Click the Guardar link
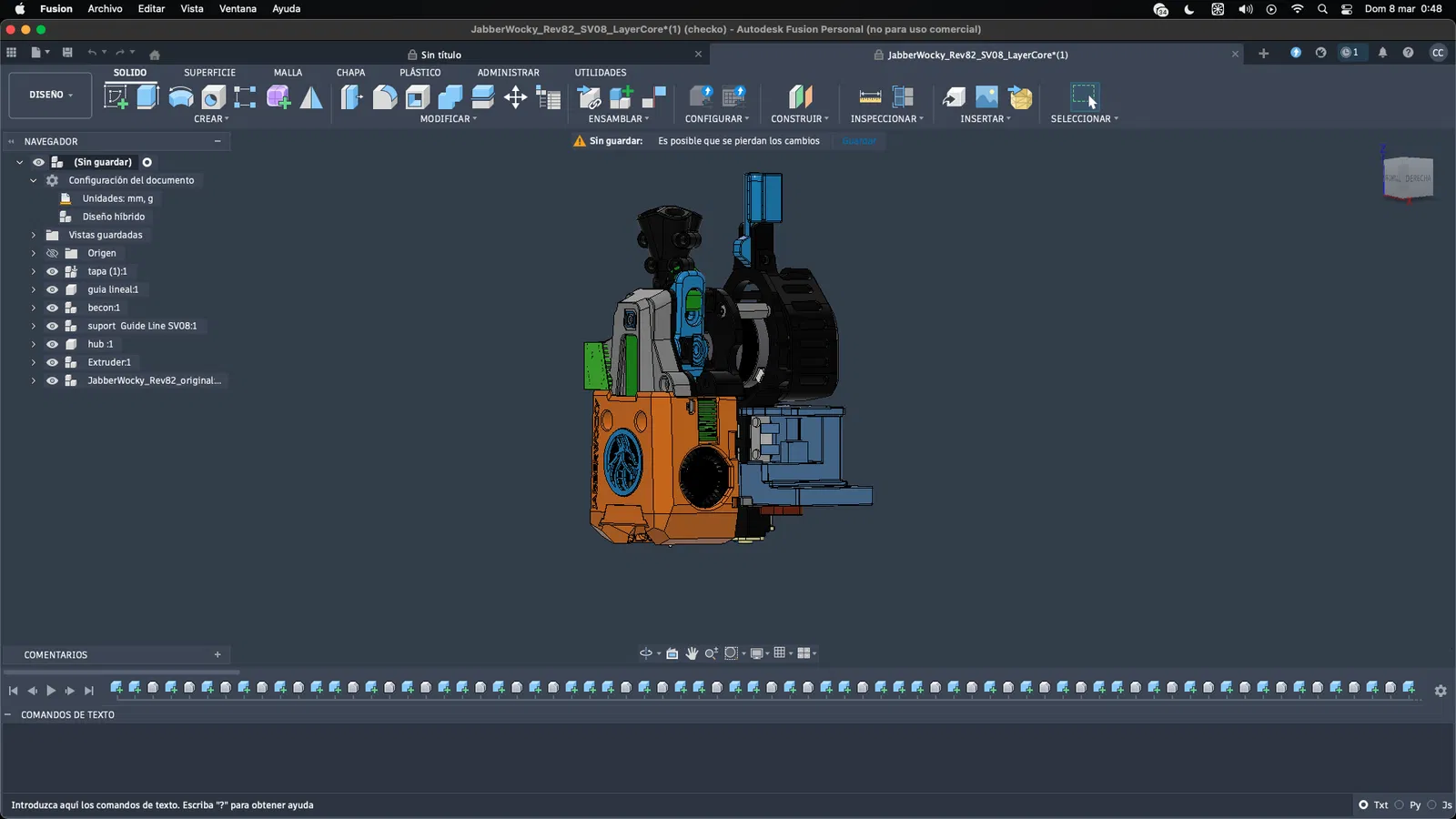This screenshot has width=1456, height=819. click(x=859, y=141)
